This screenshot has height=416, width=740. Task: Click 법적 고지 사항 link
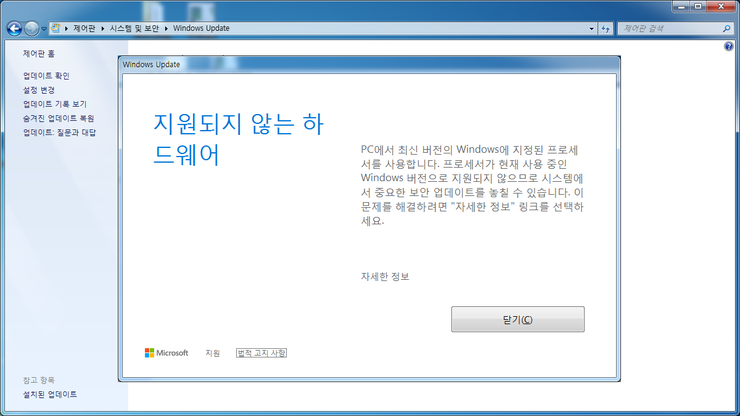coord(261,353)
